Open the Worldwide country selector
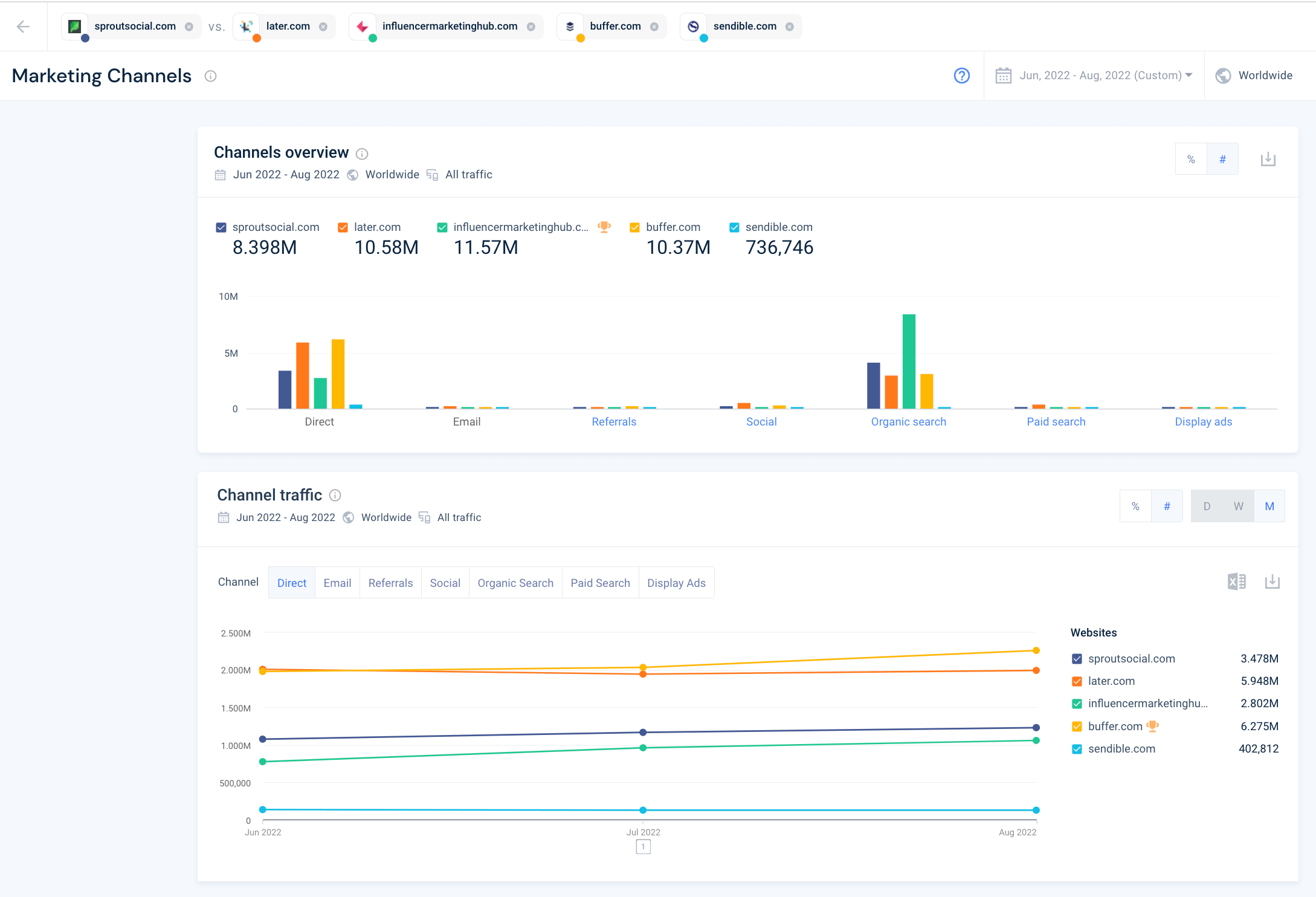The width and height of the screenshot is (1316, 897). coord(1254,76)
